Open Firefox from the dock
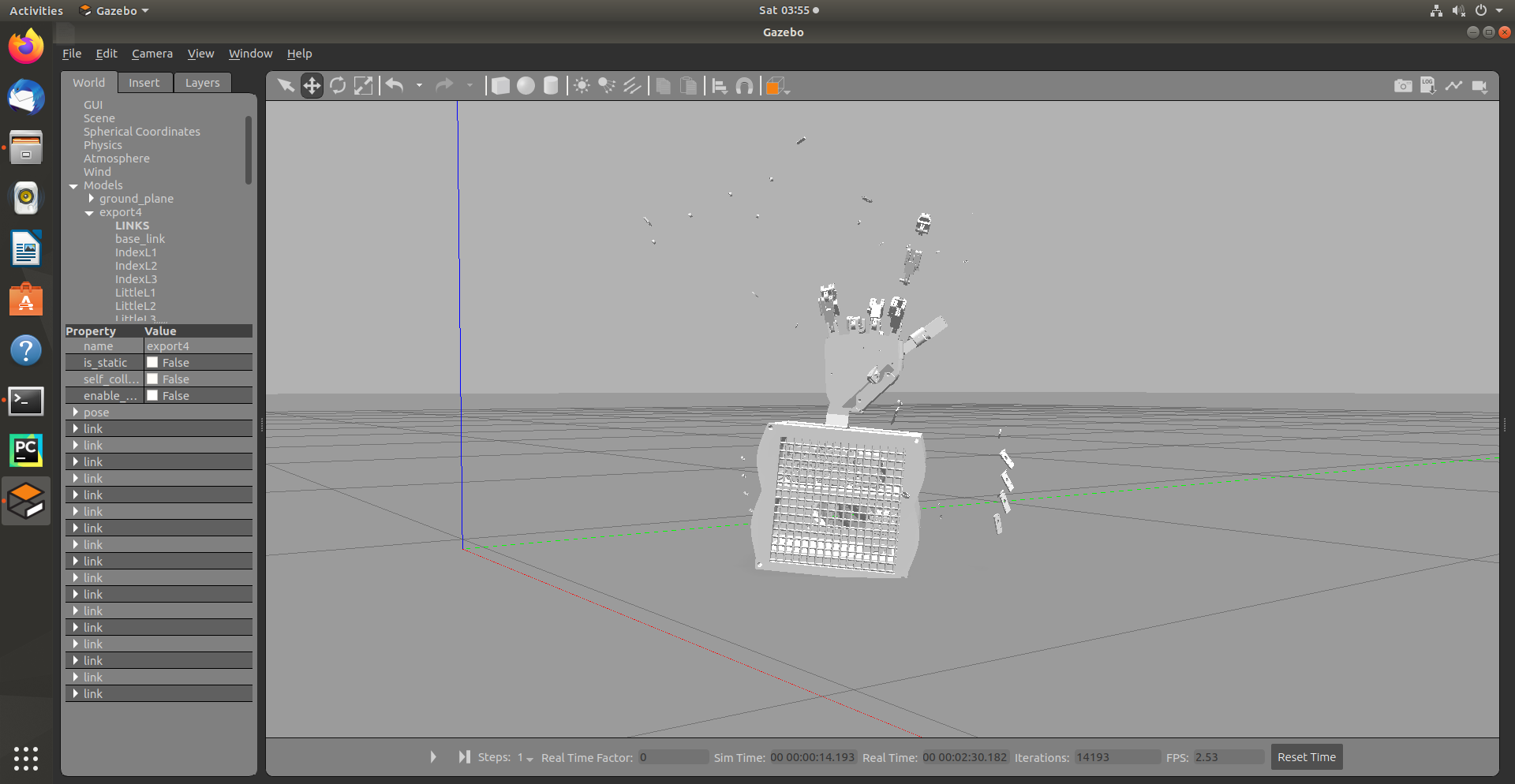Viewport: 1515px width, 784px height. 26,46
